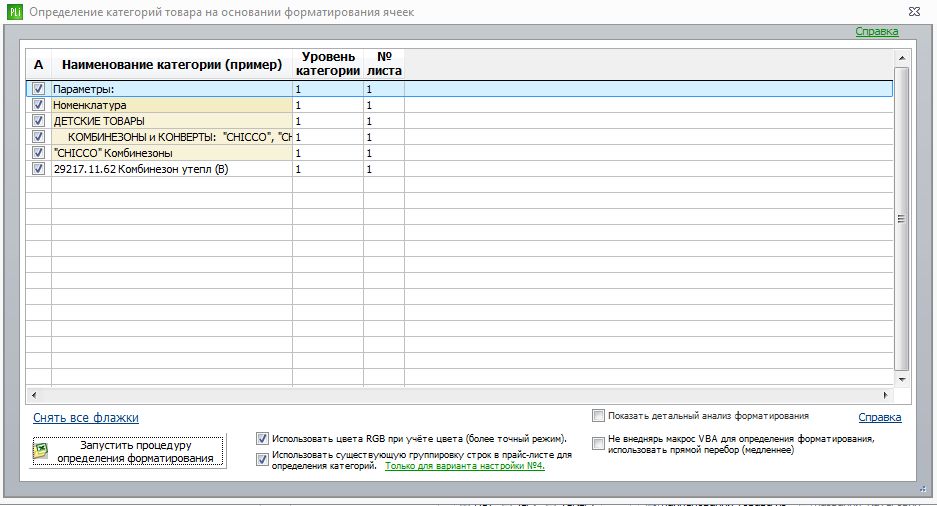Open the Справка link at top right
937x506 pixels.
877,32
